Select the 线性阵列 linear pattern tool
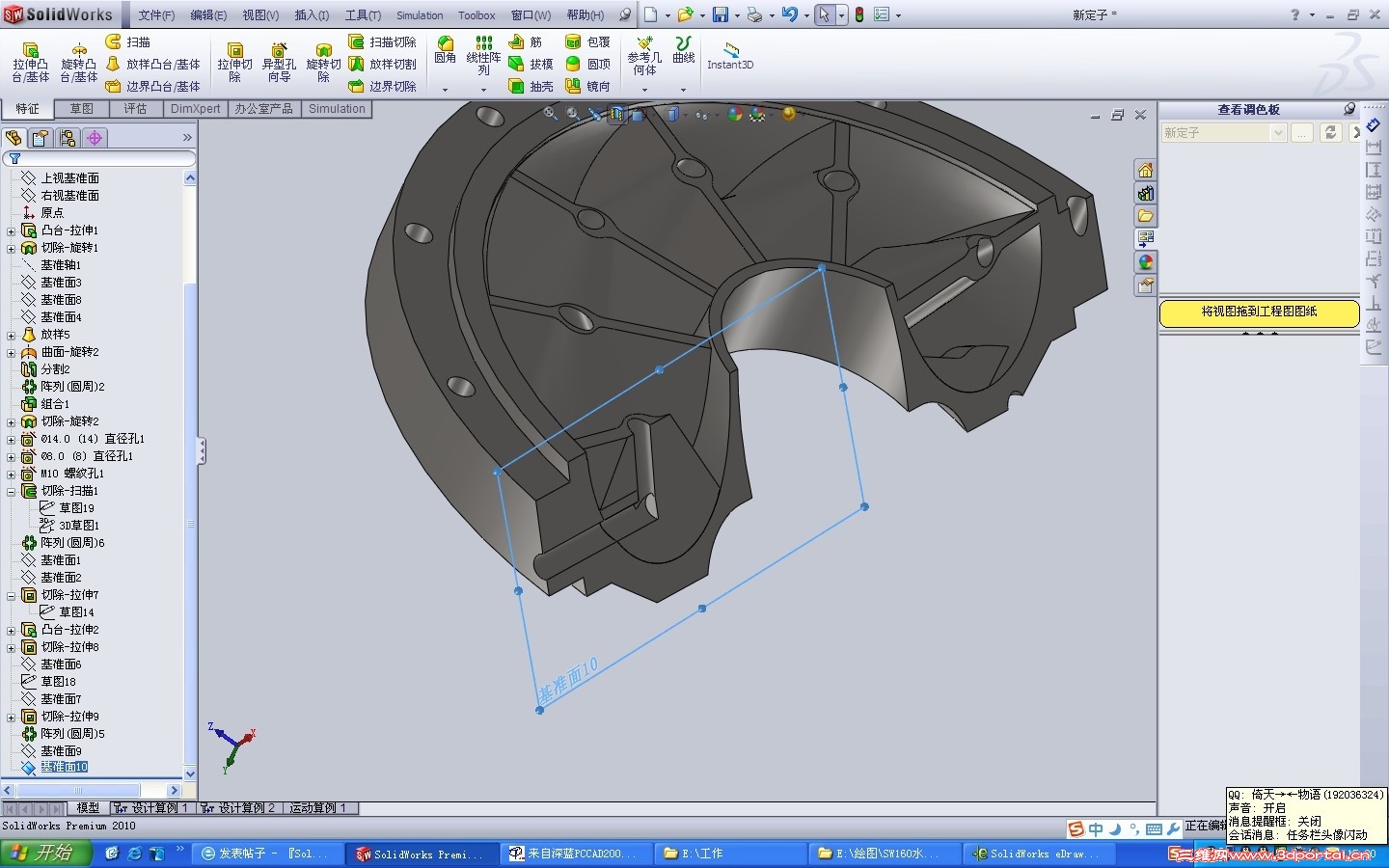Image resolution: width=1389 pixels, height=868 pixels. 483,56
